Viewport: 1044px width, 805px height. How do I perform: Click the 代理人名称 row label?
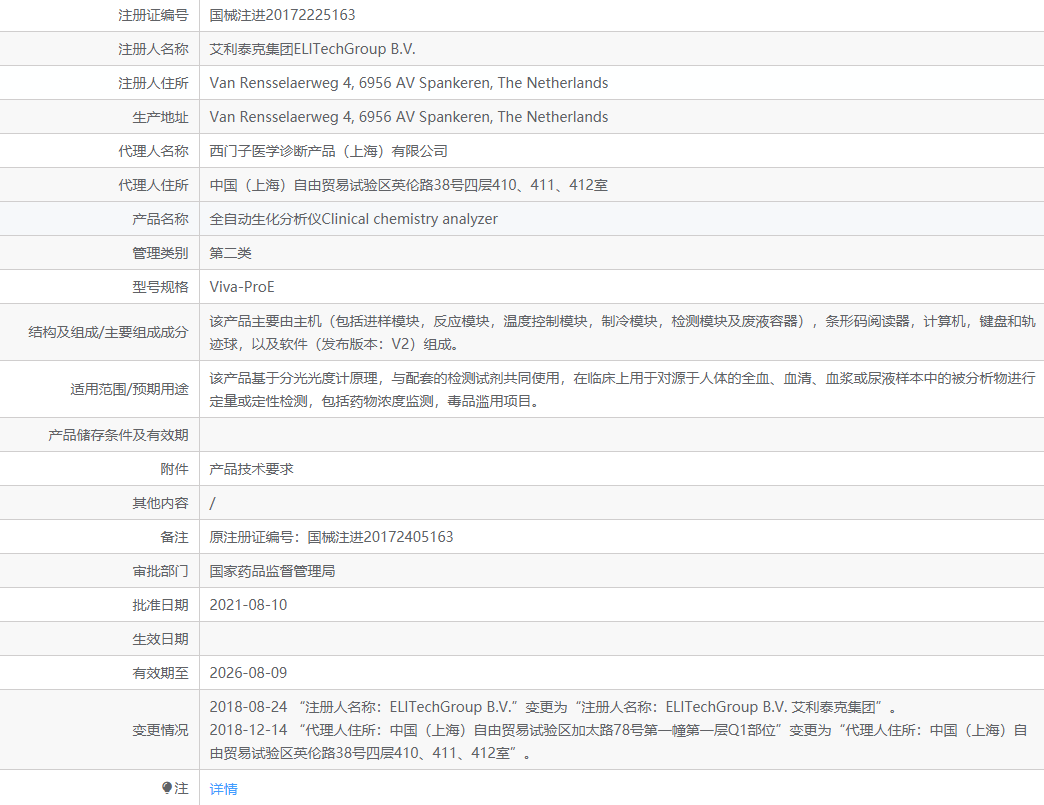click(153, 151)
